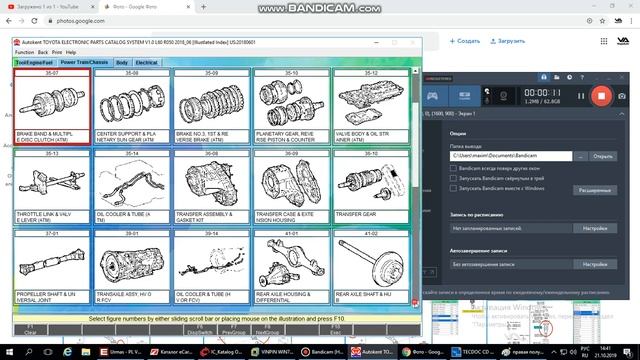Open a new Chrome tab with plus button

pos(203,7)
